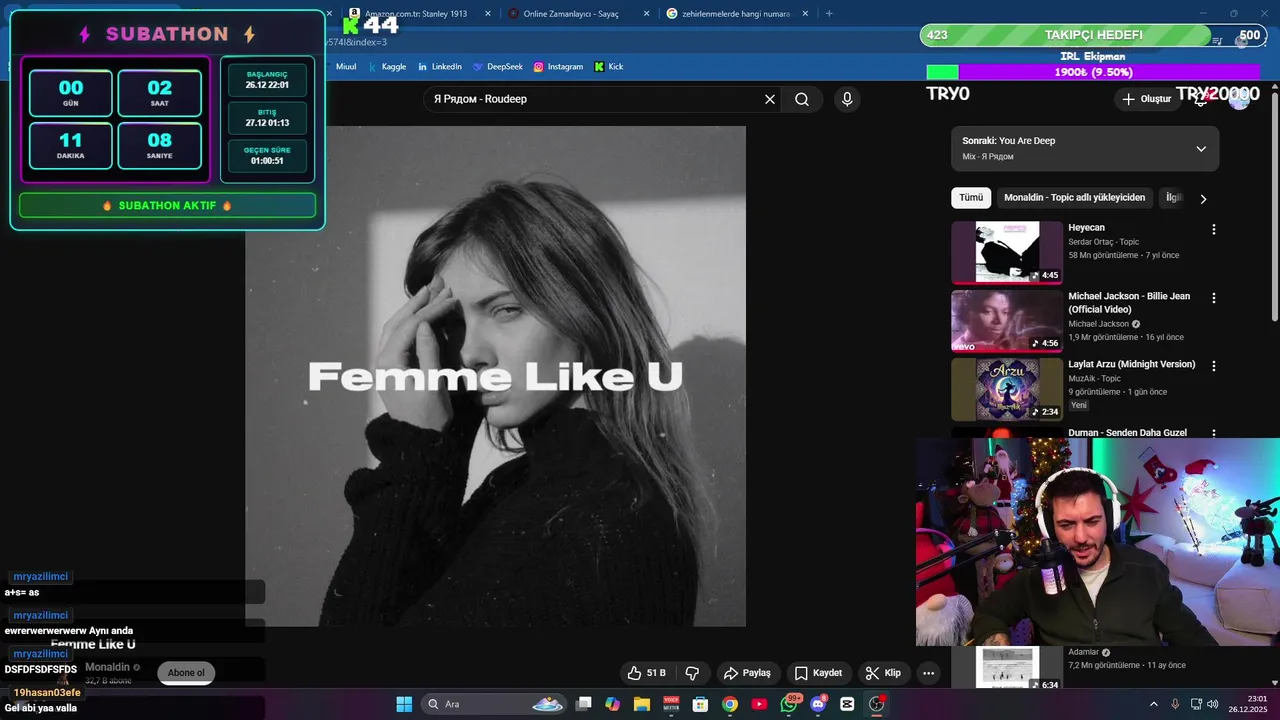Open a new browser tab
The image size is (1280, 720).
[x=829, y=14]
